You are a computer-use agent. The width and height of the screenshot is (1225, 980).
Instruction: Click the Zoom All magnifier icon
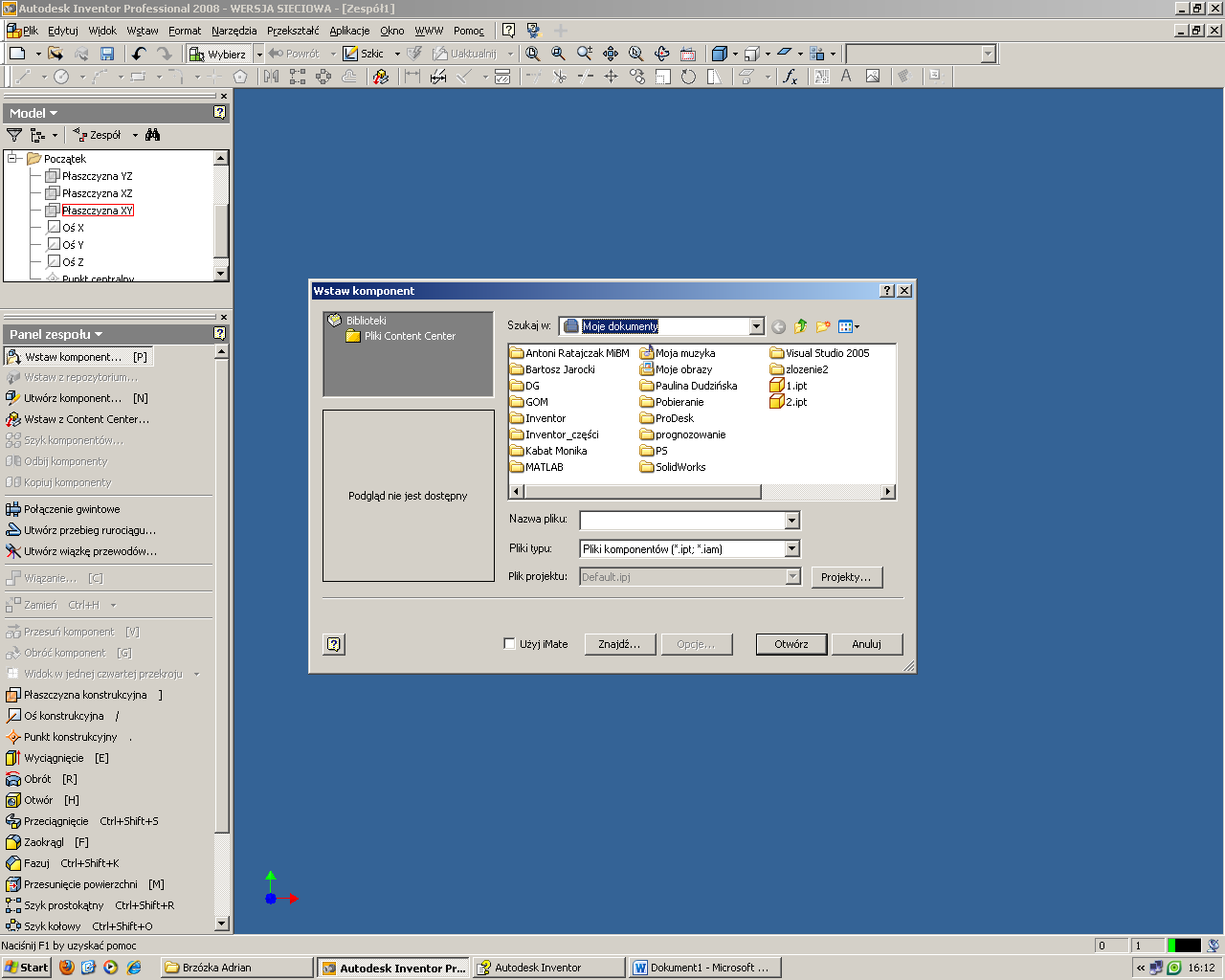pos(533,54)
